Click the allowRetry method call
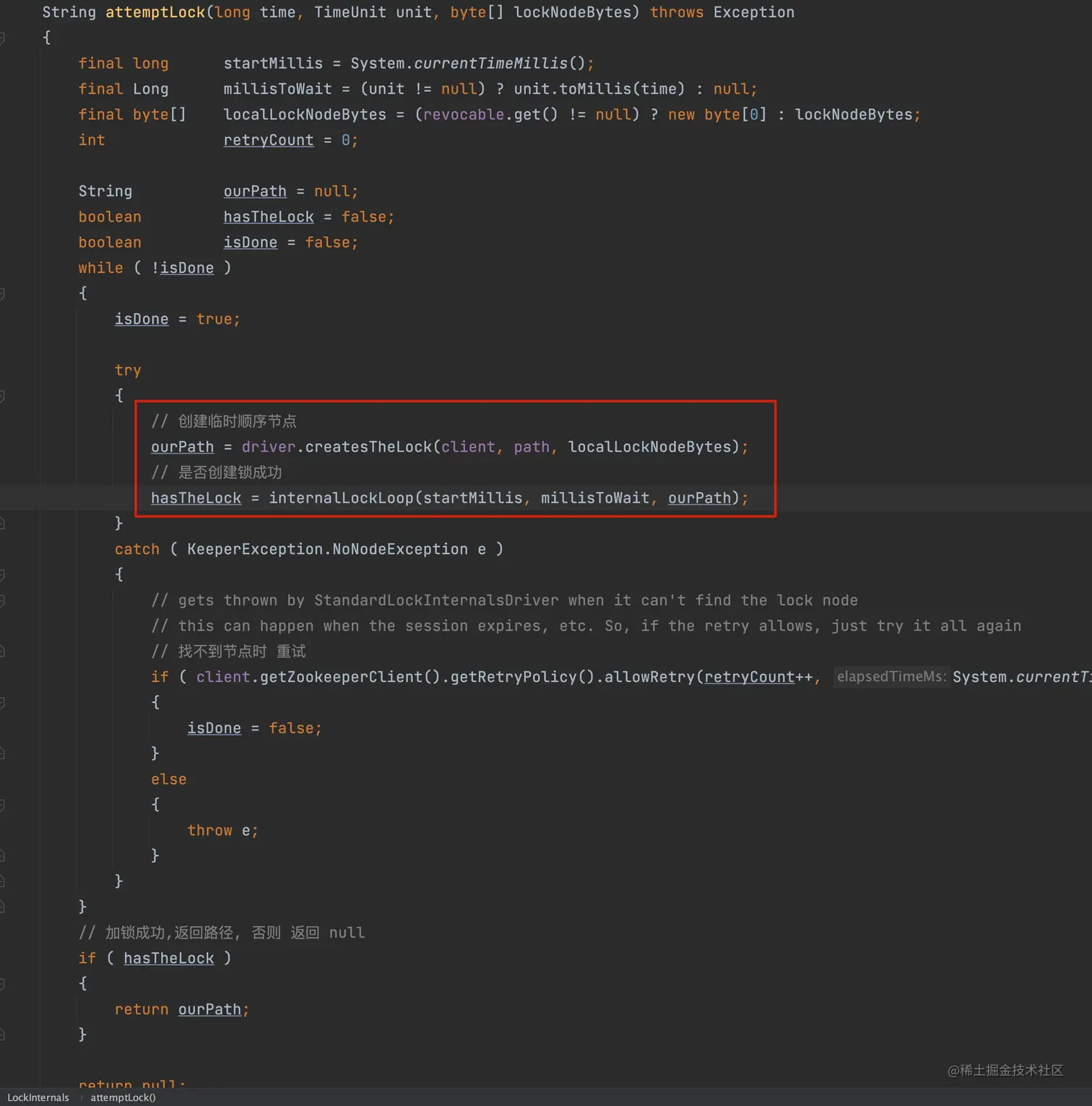The width and height of the screenshot is (1092, 1106). coord(649,678)
